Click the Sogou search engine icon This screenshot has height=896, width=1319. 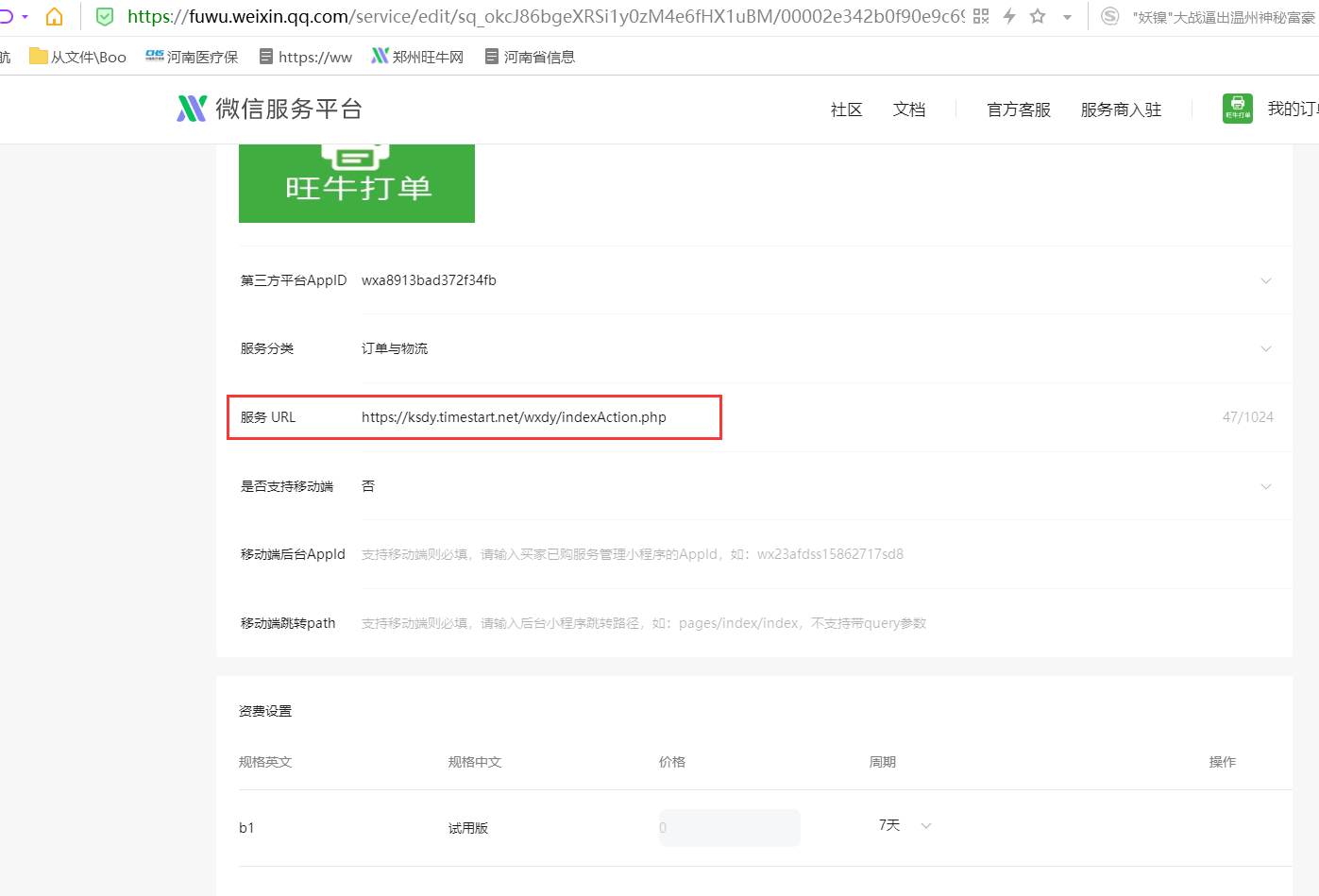tap(1110, 16)
